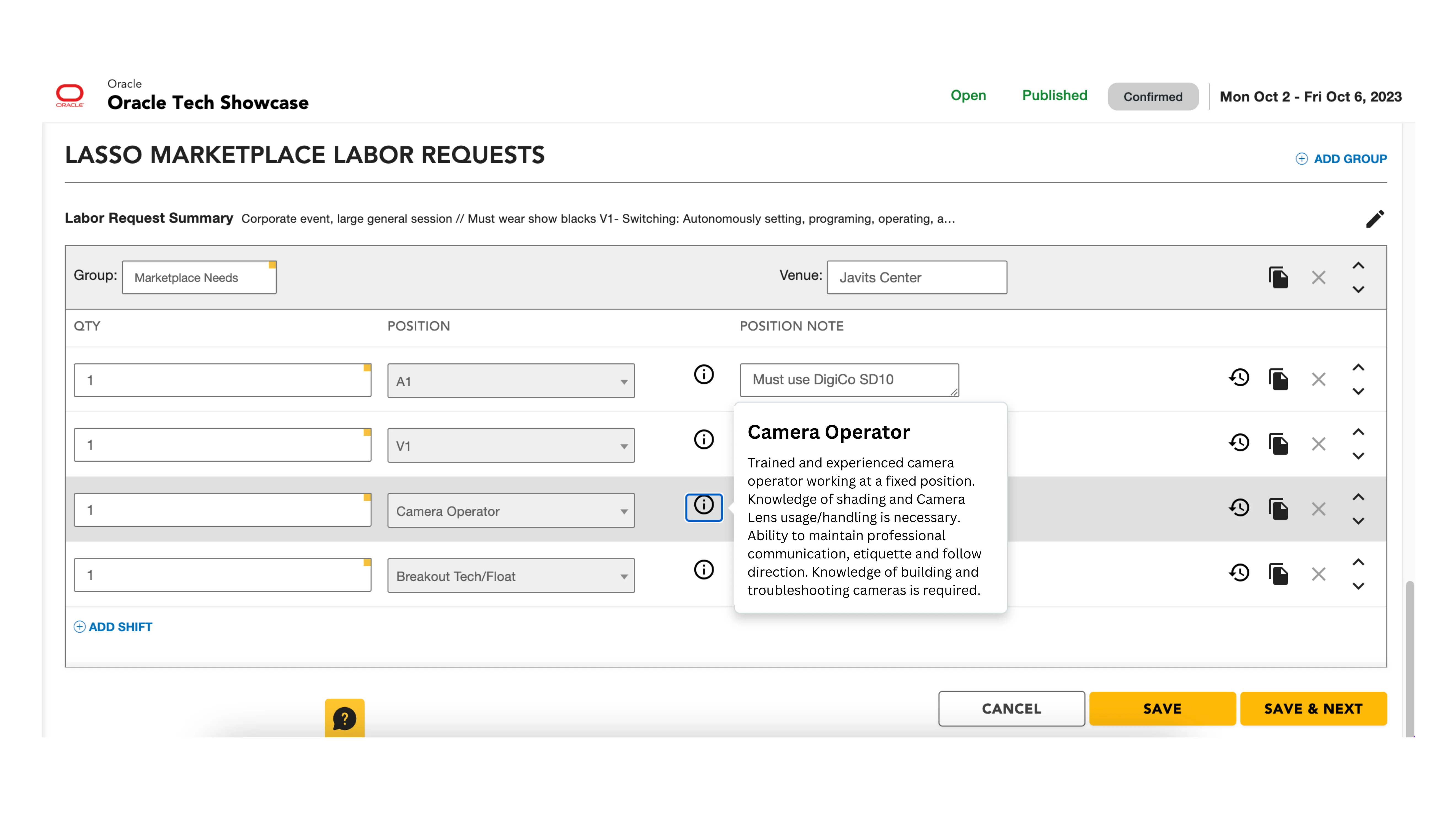Move the Marketplace Needs group down
Screen dimensions: 1456x819
[1358, 289]
